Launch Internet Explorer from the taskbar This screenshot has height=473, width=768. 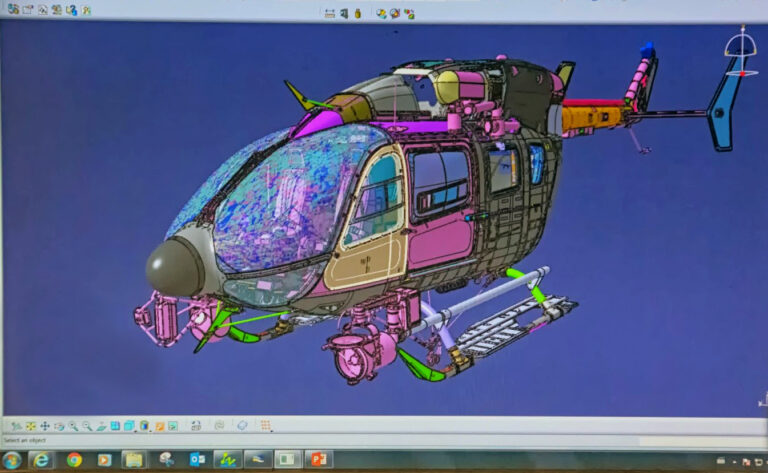[x=42, y=460]
